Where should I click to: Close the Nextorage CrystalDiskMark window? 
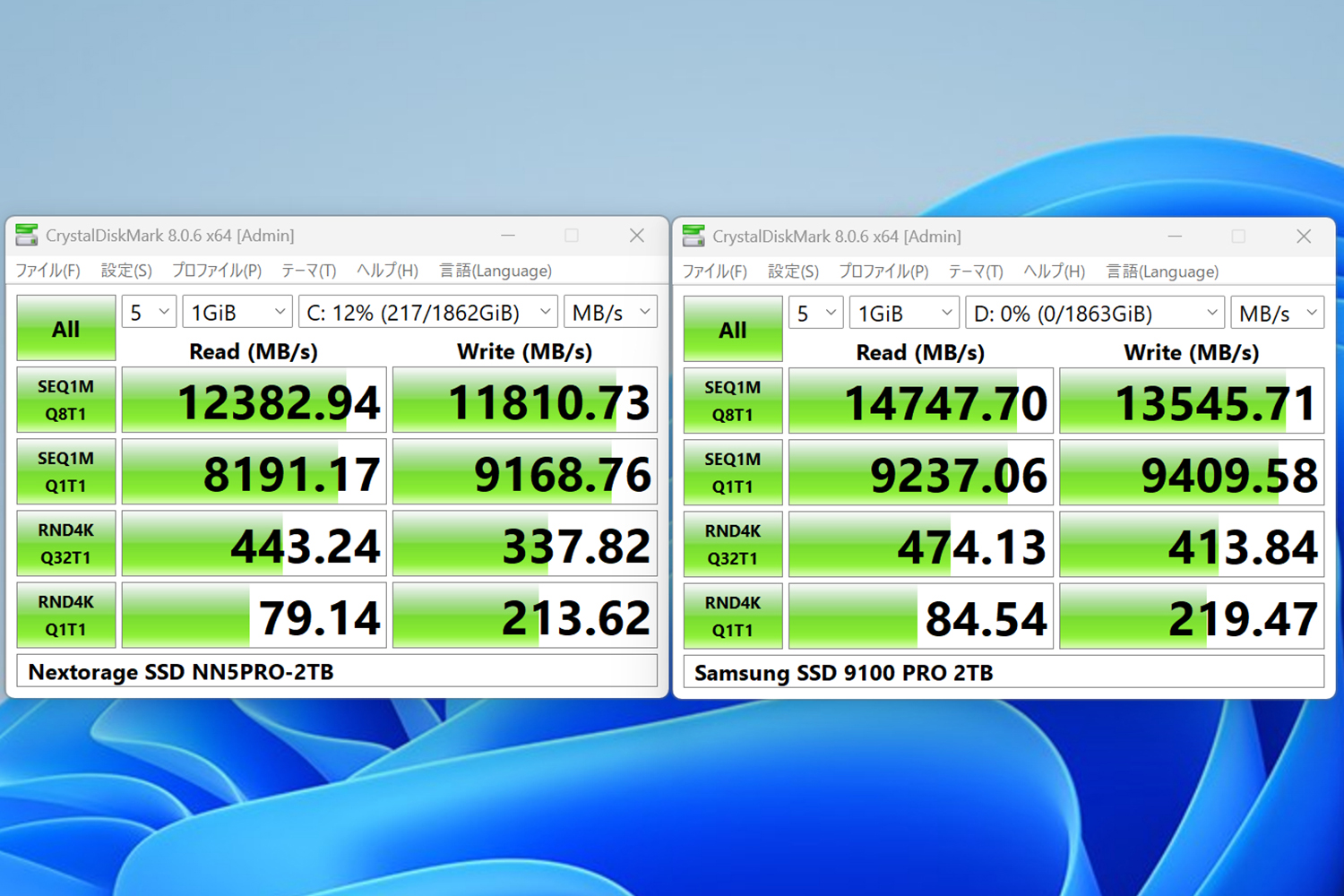[637, 236]
